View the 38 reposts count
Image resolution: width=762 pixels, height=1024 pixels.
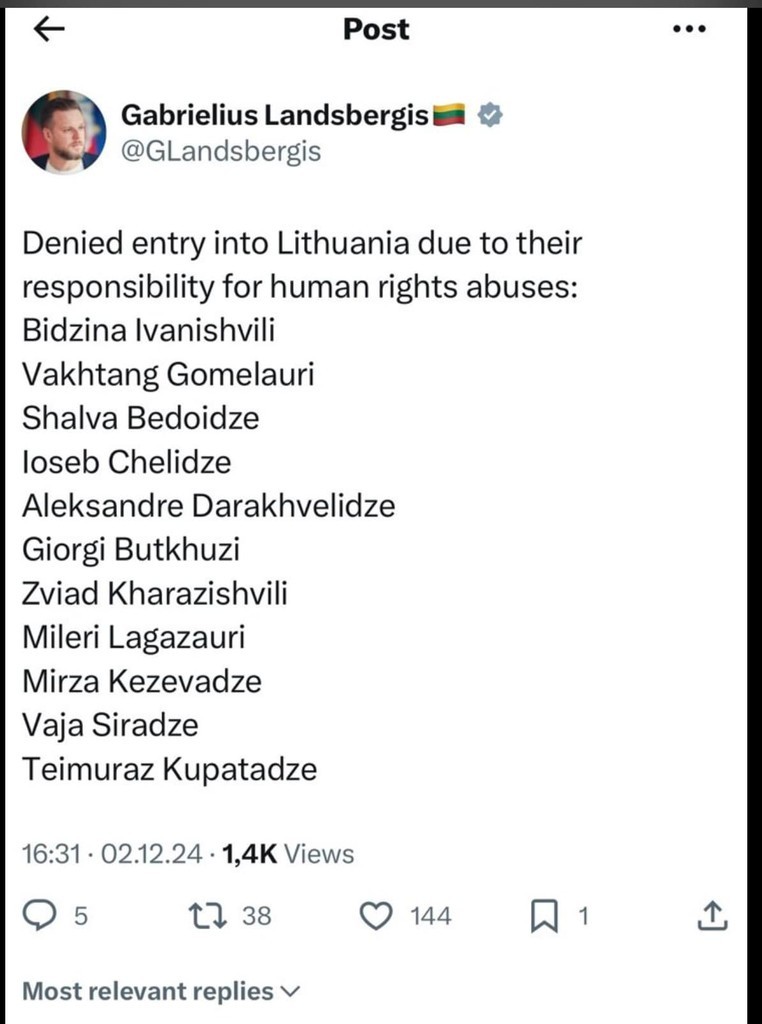tap(257, 916)
